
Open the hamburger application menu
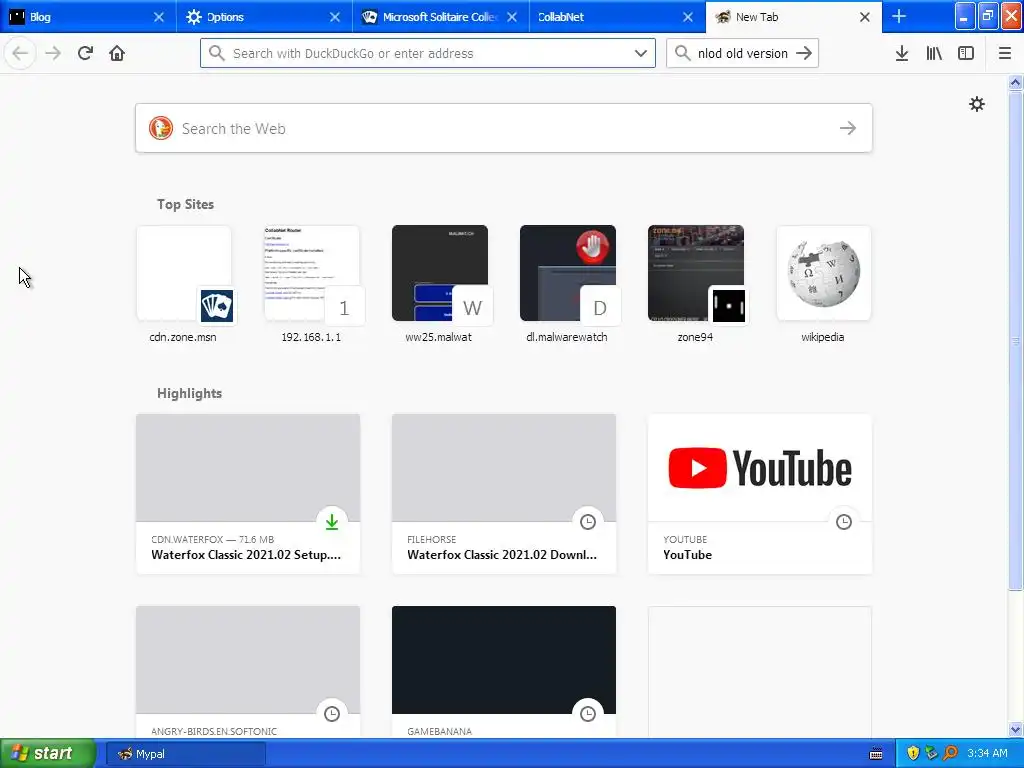pyautogui.click(x=1004, y=53)
